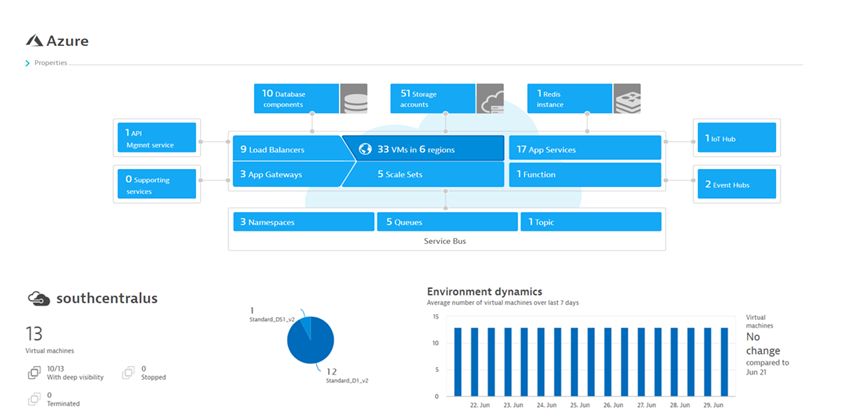
Task: Click the 0 Terminated text
Action: (63, 399)
